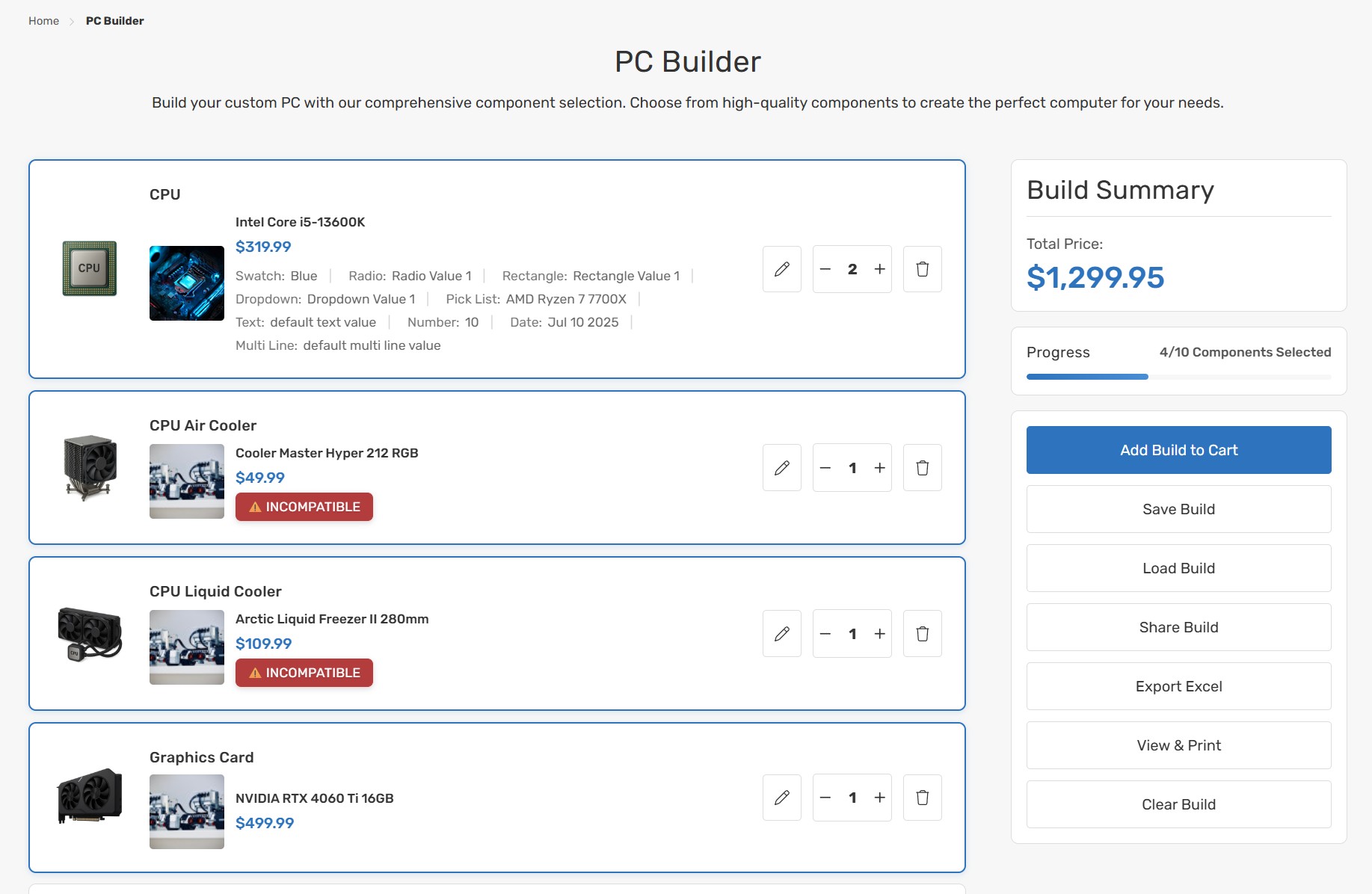Export the build to Excel

click(1178, 686)
